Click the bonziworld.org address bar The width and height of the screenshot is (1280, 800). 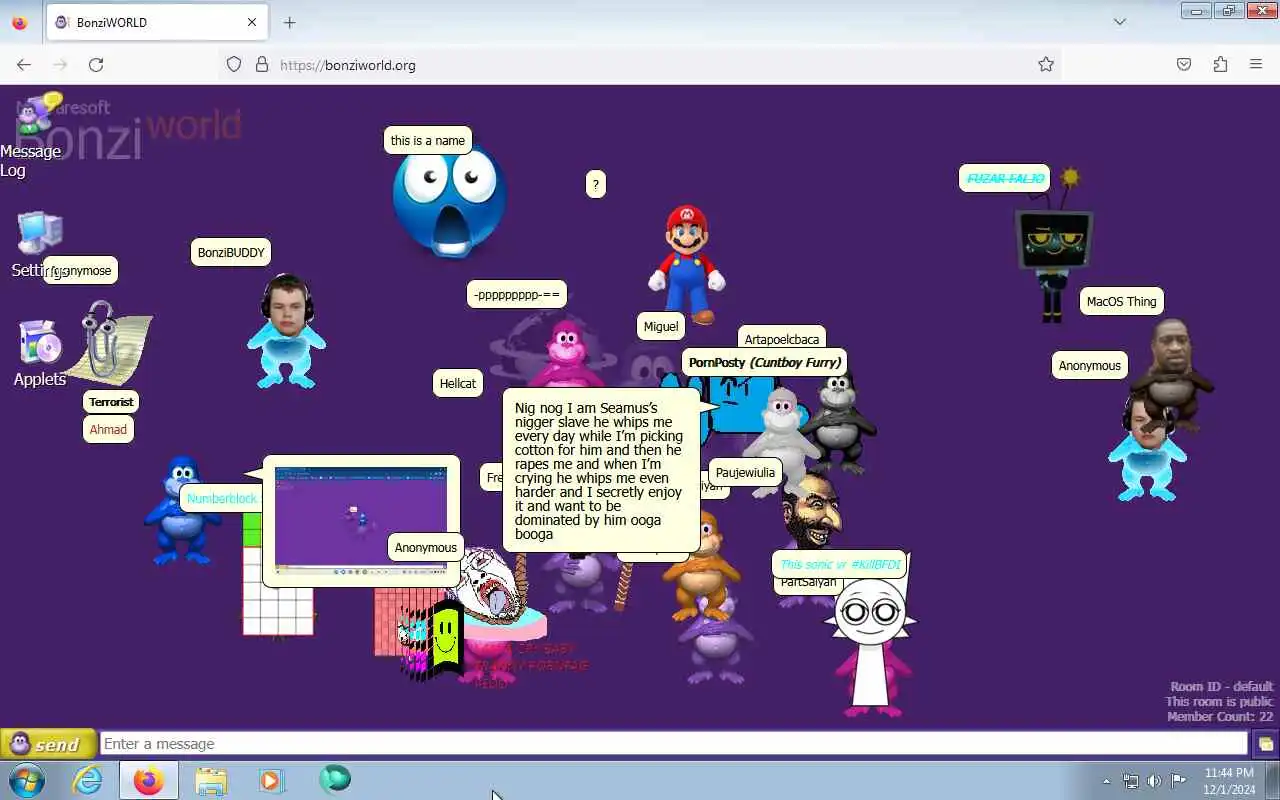coord(640,64)
